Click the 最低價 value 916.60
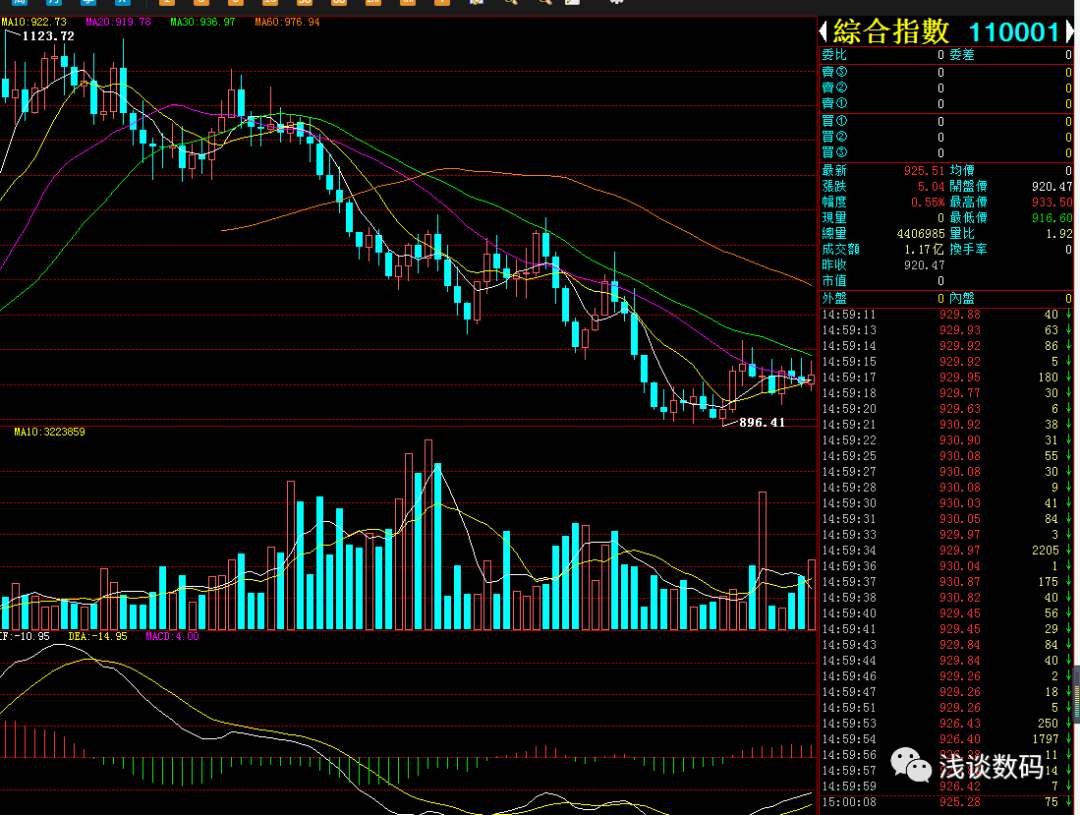 (x=1052, y=218)
